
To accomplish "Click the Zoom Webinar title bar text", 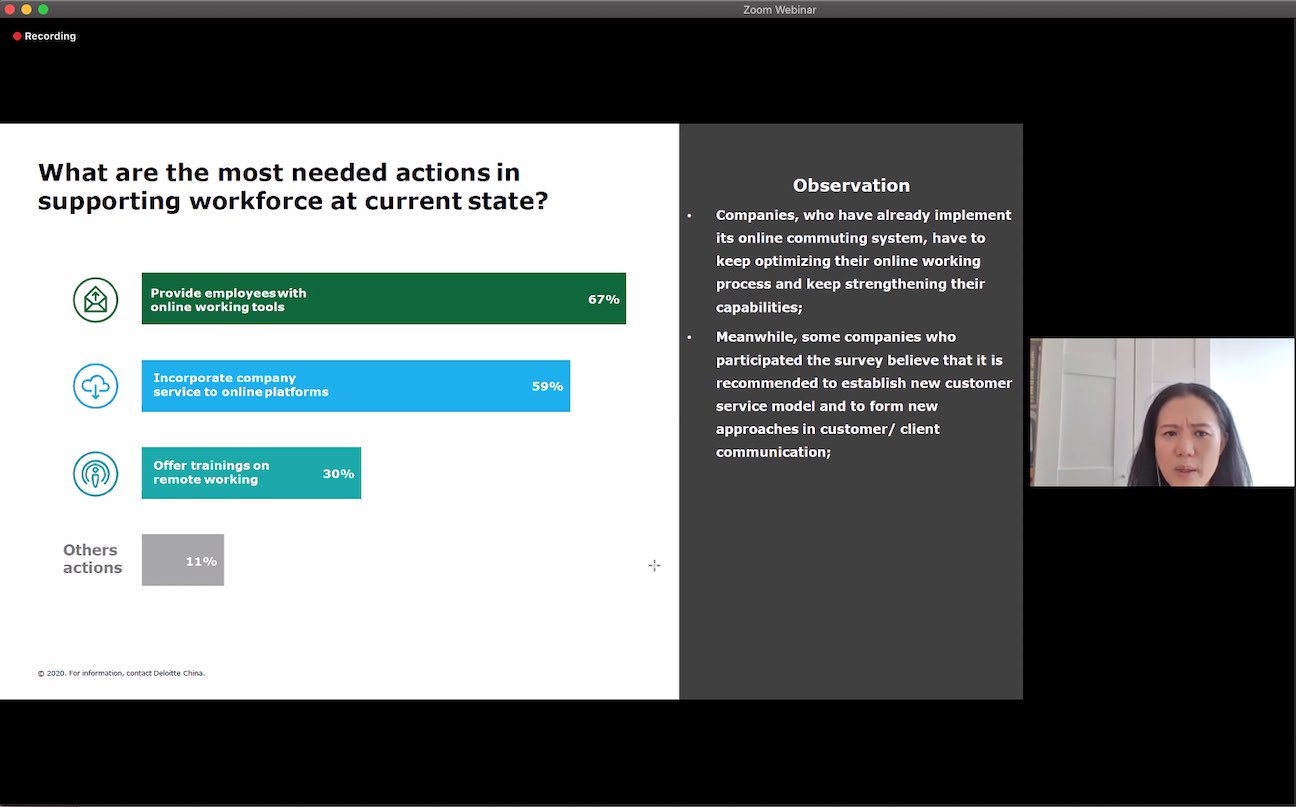I will 779,9.
